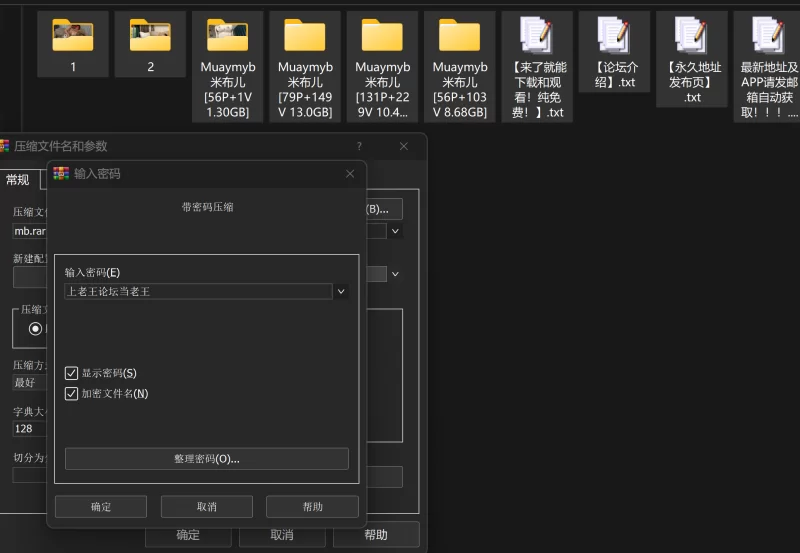800x553 pixels.
Task: Select the Muaymyb [131P+229V 10.4...] folder
Action: (x=382, y=67)
